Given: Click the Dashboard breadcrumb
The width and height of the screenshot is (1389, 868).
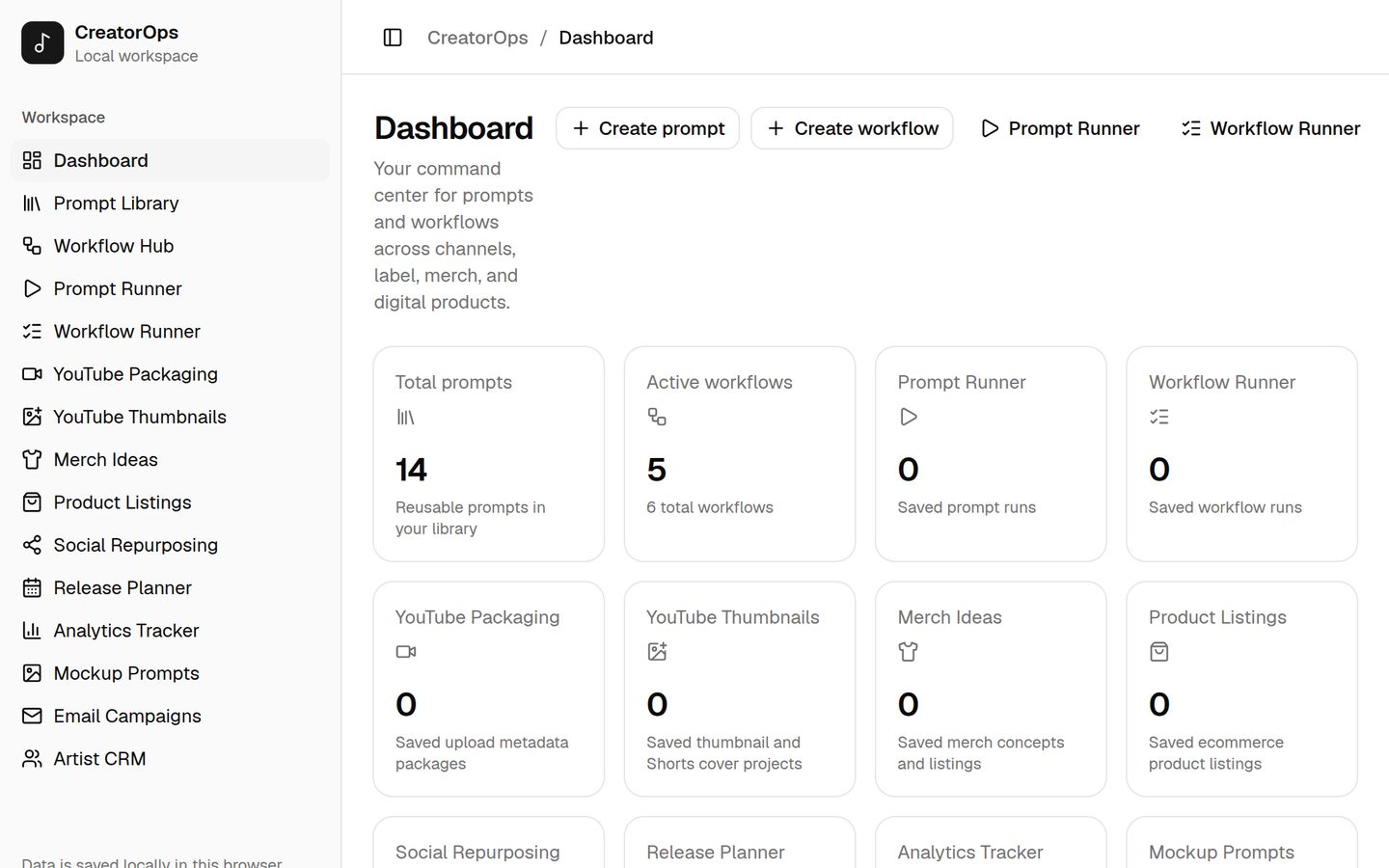Looking at the screenshot, I should click(x=606, y=38).
